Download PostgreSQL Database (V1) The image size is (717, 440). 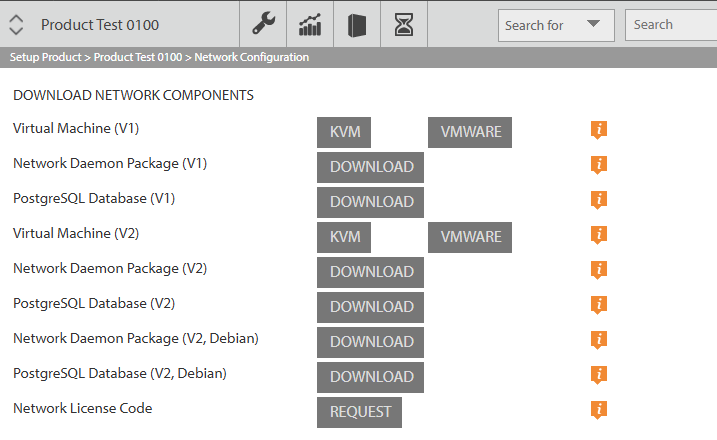370,202
